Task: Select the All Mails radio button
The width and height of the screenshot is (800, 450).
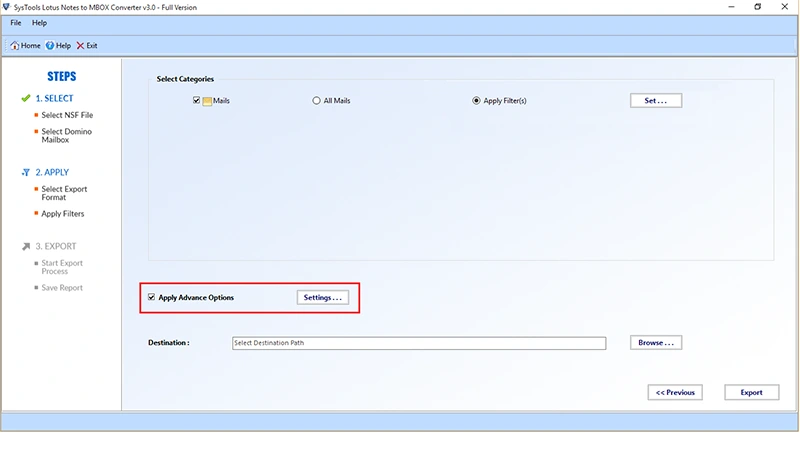Action: pos(316,101)
